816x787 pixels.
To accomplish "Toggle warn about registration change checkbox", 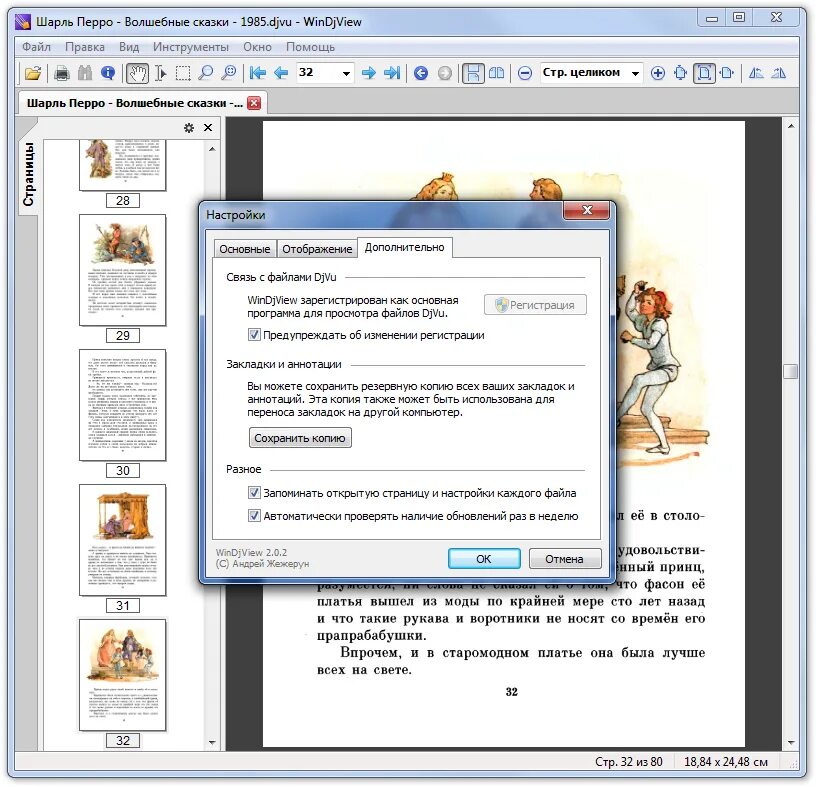I will [254, 335].
